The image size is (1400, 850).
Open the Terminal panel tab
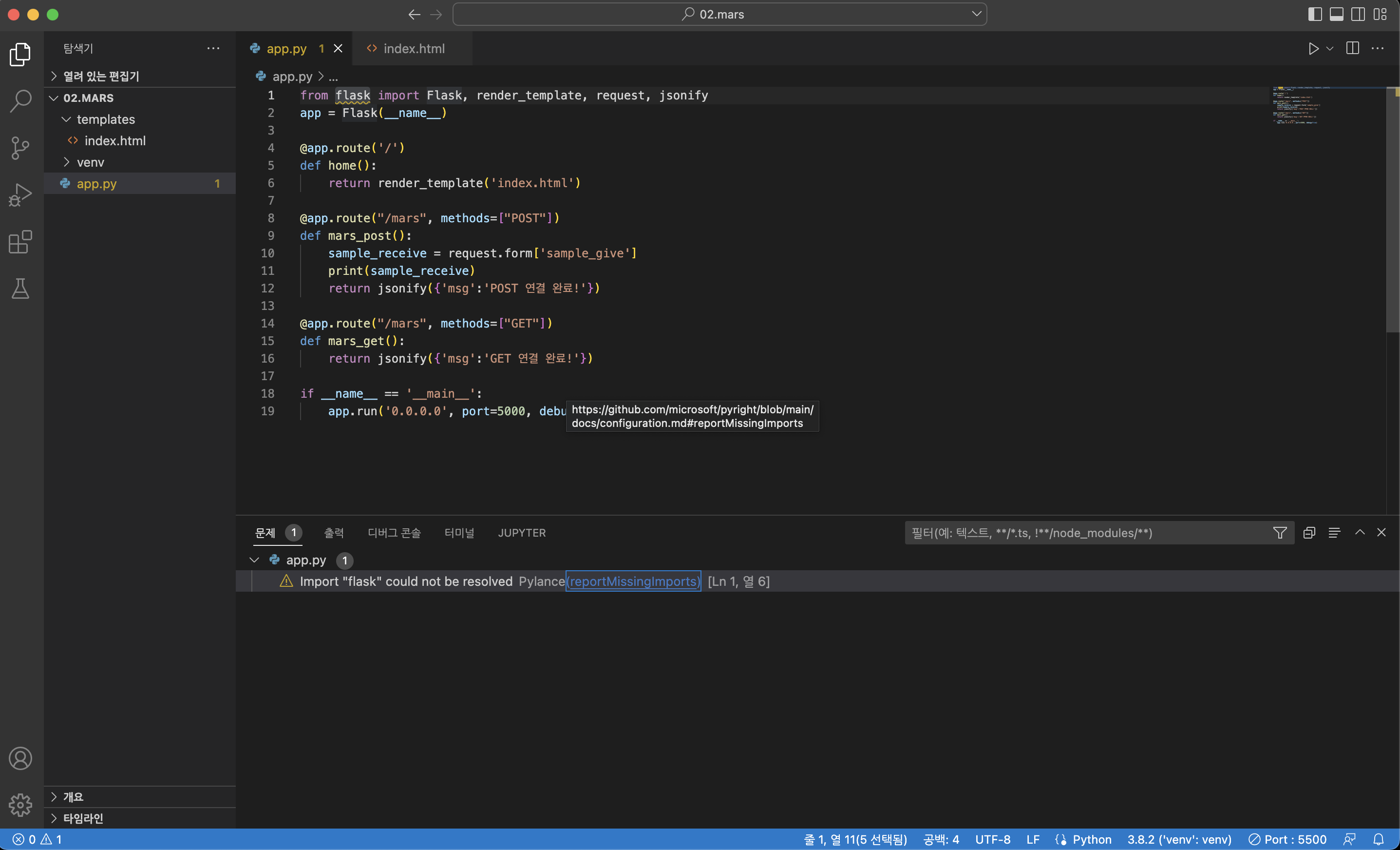coord(459,533)
